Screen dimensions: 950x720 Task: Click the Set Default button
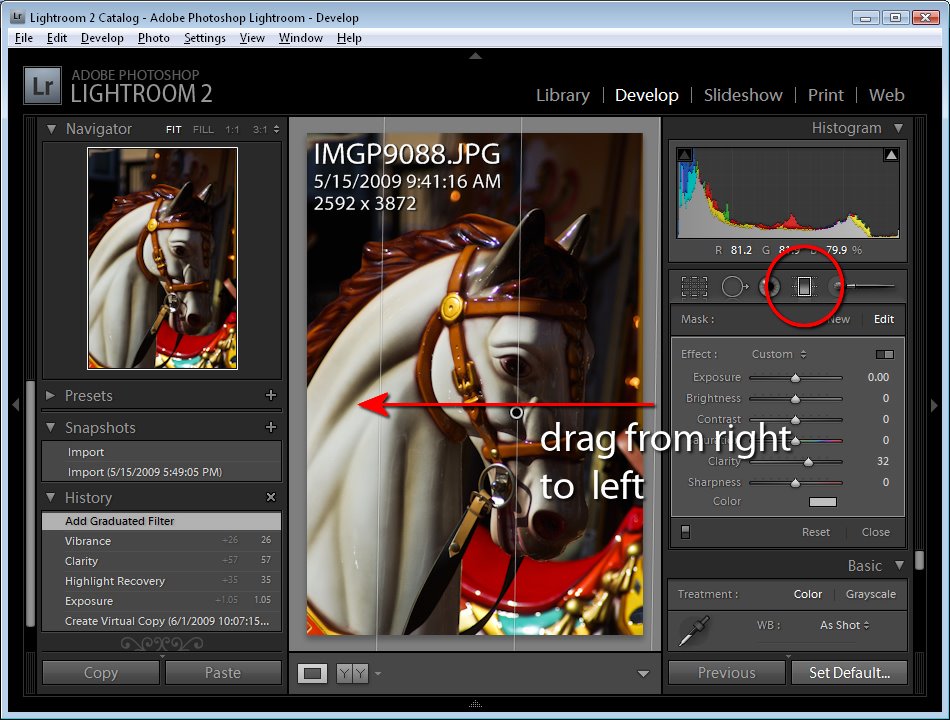click(849, 673)
